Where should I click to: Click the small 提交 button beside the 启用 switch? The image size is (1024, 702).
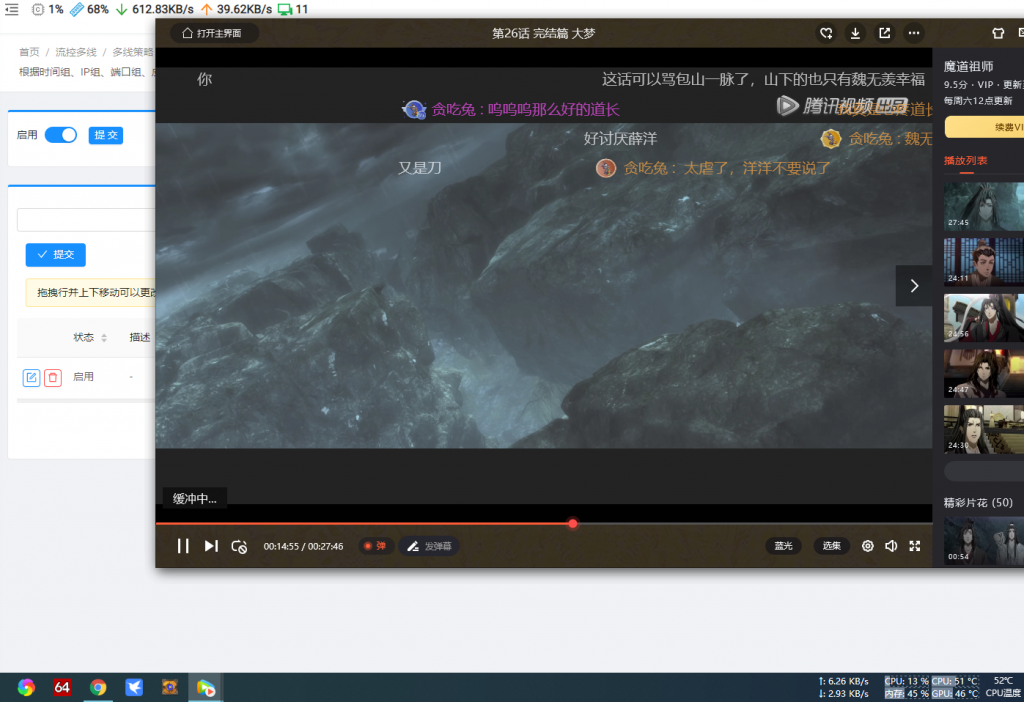[106, 135]
